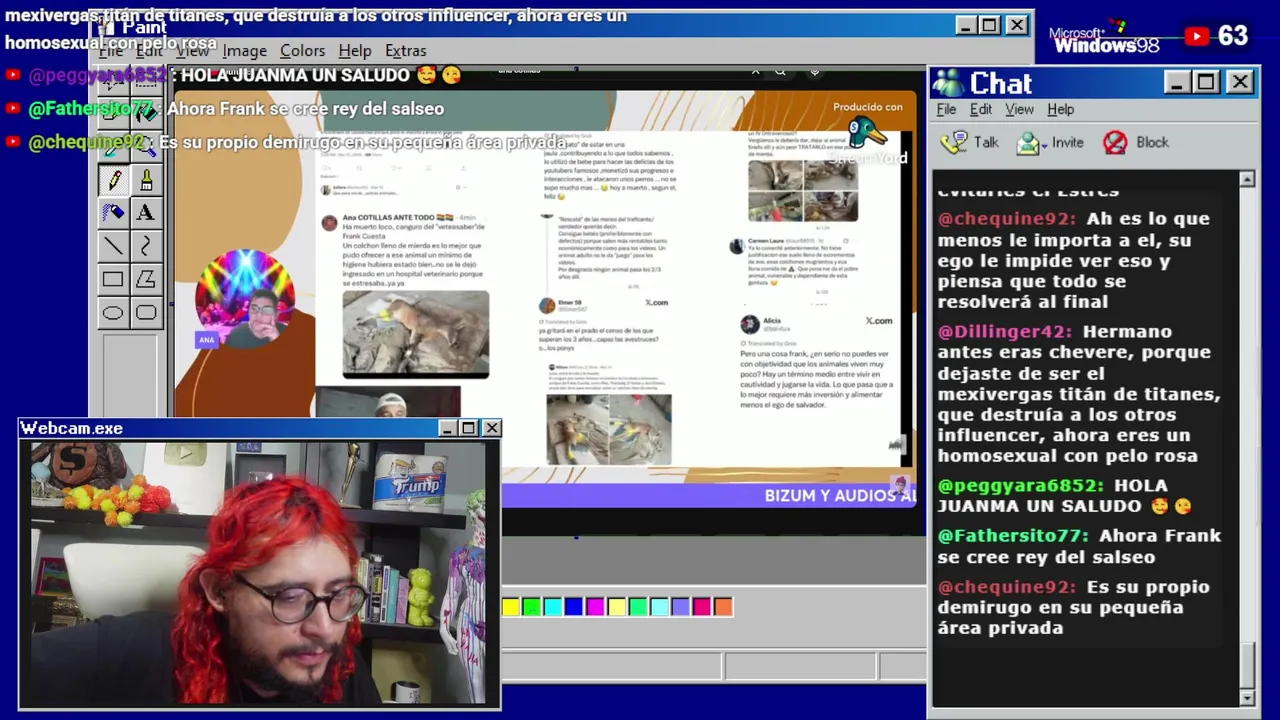Pick the magenta color swatch
Viewport: 1280px width, 720px height.
[595, 606]
